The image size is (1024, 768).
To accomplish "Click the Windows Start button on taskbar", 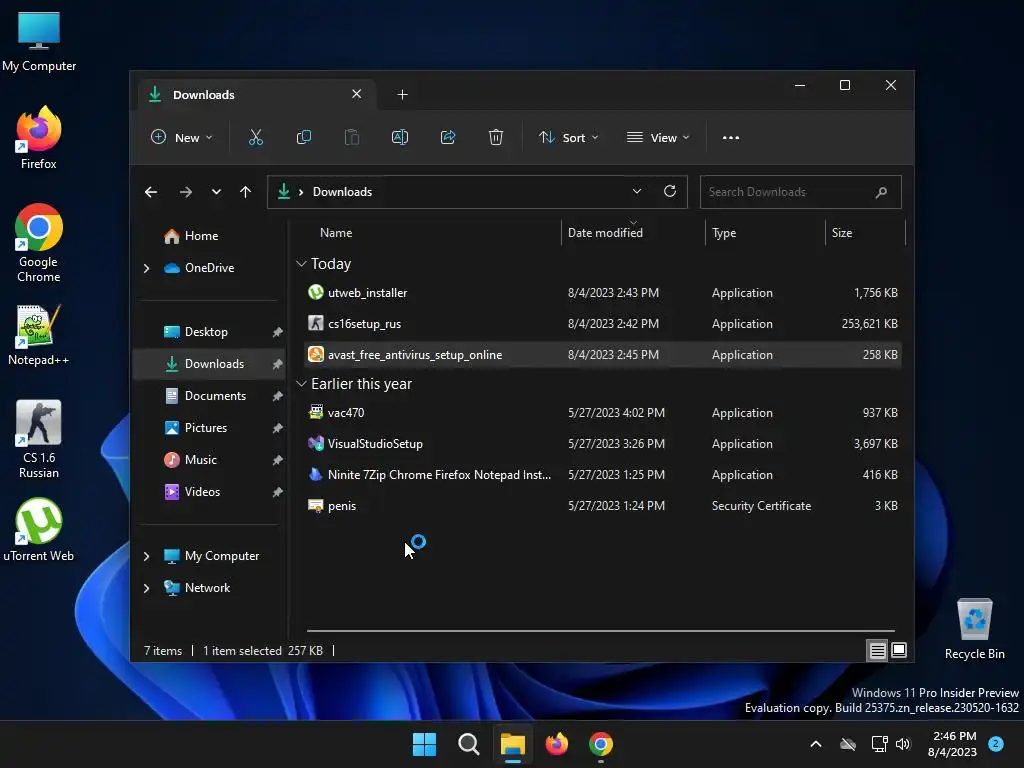I will (424, 744).
